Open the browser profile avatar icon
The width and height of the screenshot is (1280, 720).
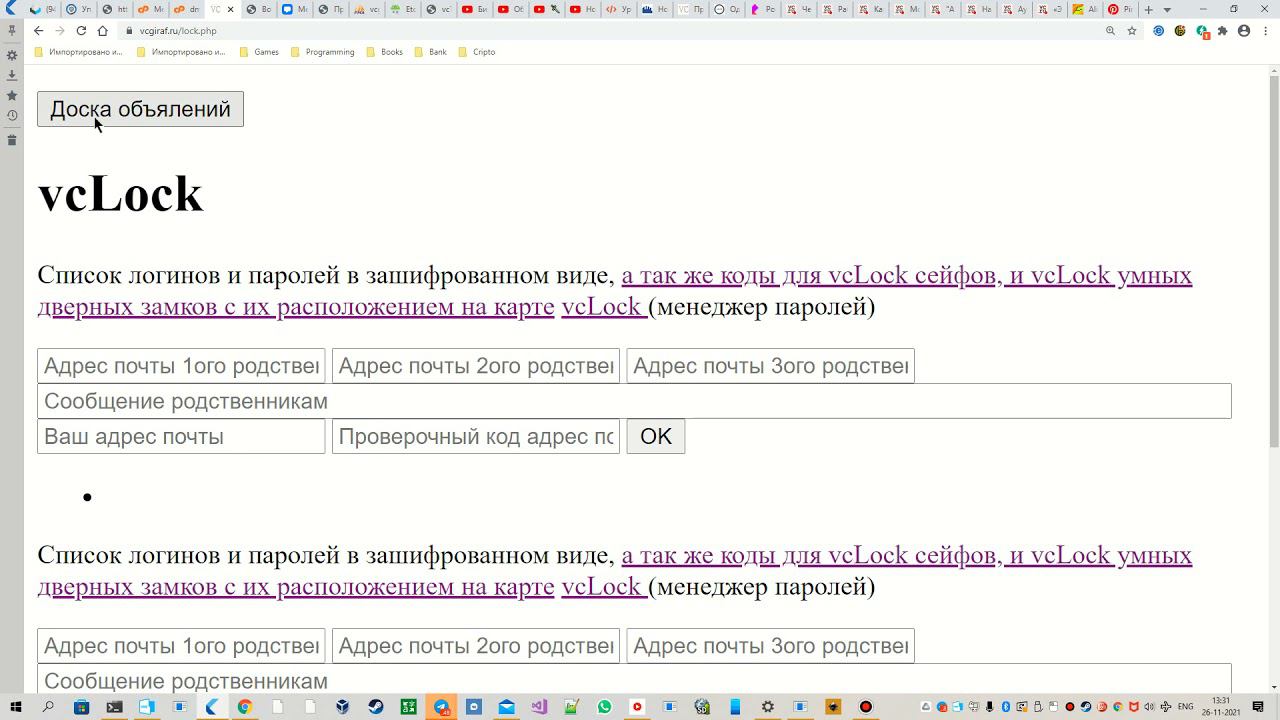(1244, 31)
